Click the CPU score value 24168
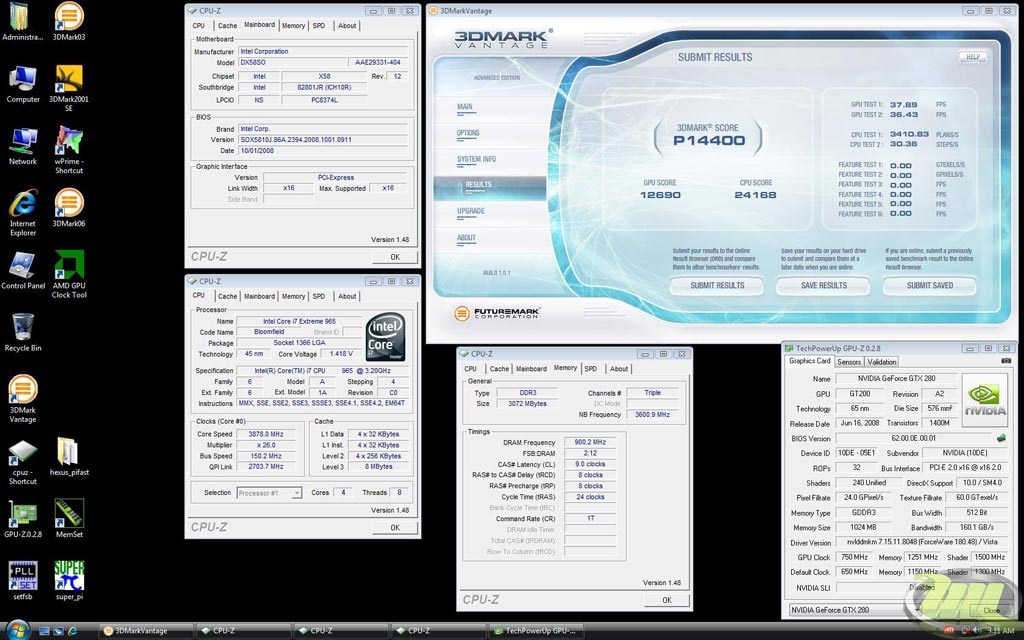Screen dimensions: 1024x640 point(756,195)
